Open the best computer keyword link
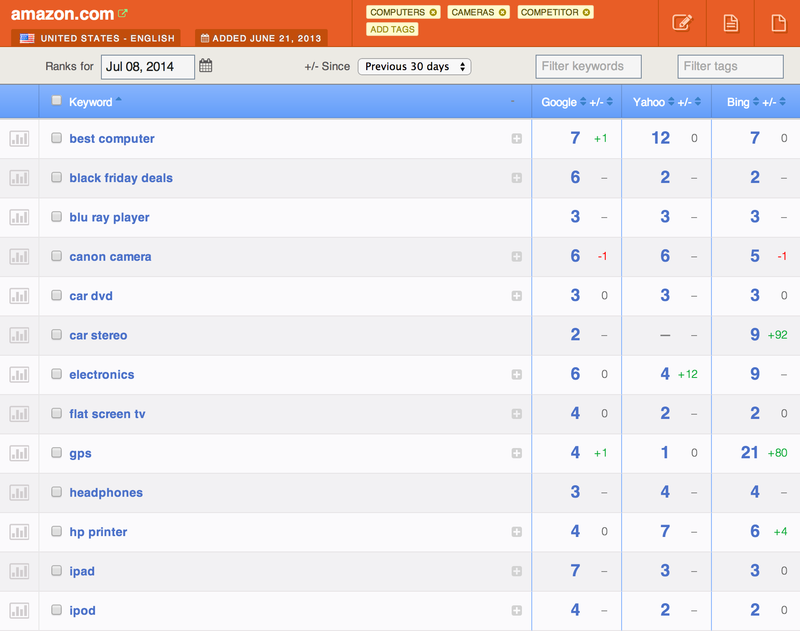 [x=112, y=139]
